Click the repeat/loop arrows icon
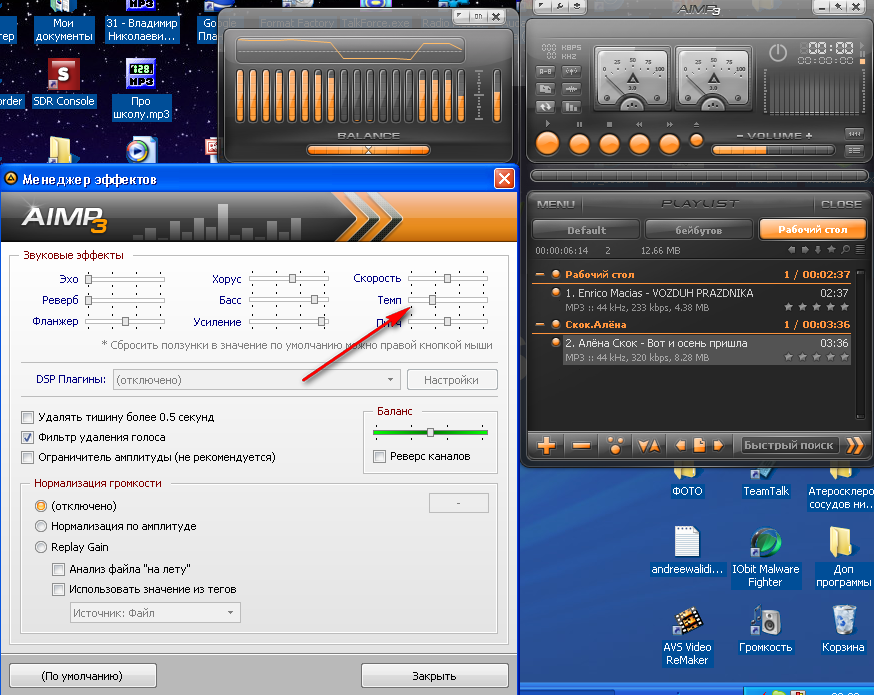 tap(545, 106)
